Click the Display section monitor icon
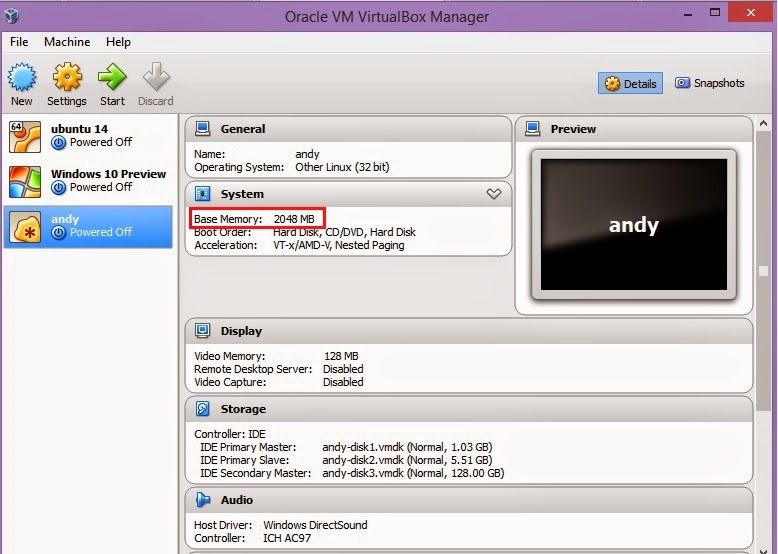The height and width of the screenshot is (554, 778). pyautogui.click(x=202, y=331)
